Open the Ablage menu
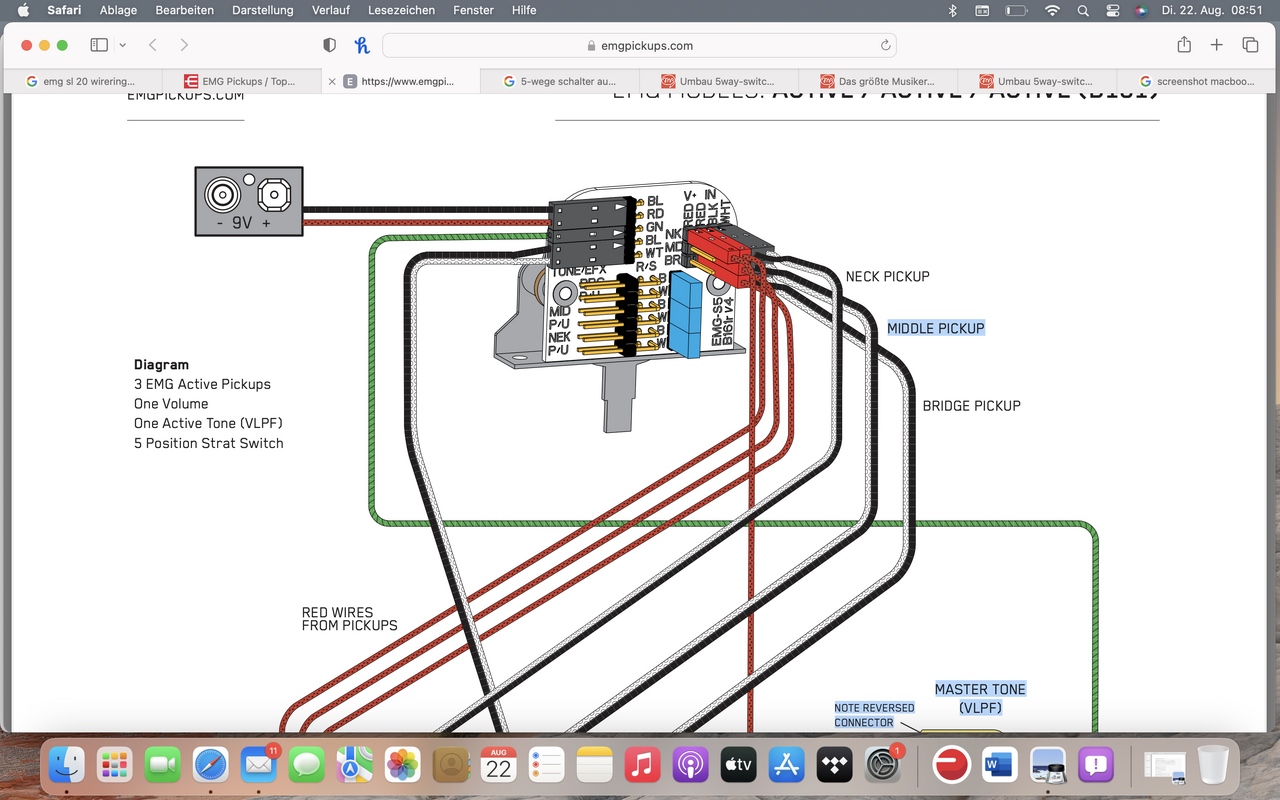This screenshot has width=1280, height=800. point(118,10)
